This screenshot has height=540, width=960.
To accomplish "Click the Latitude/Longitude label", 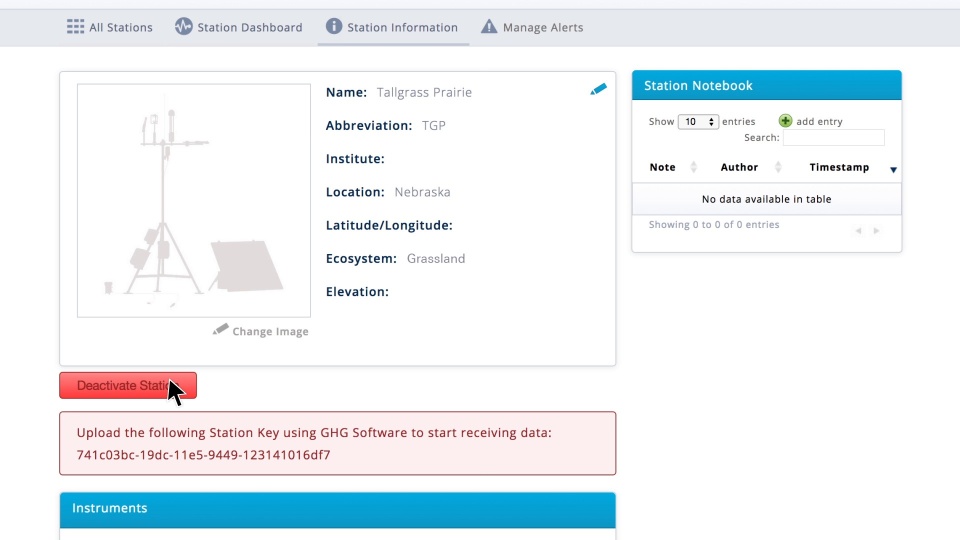I will [x=389, y=225].
